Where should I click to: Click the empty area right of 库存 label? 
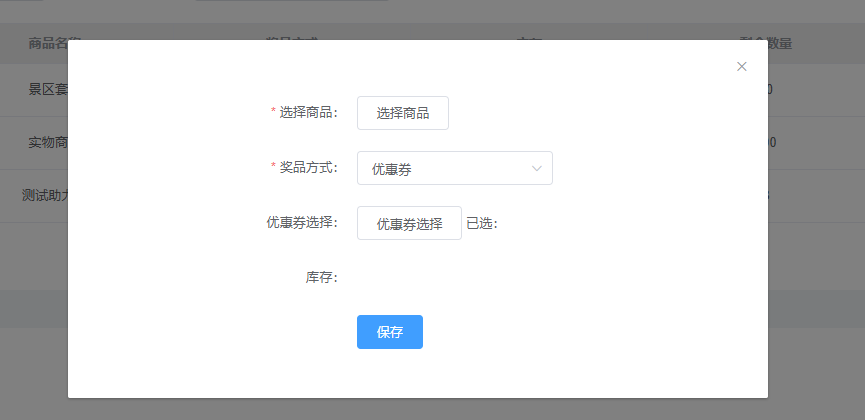click(450, 277)
